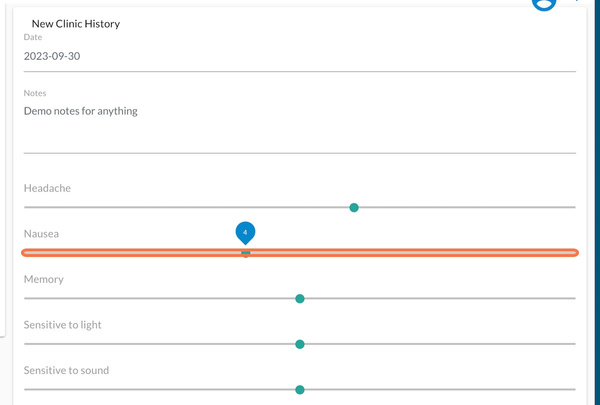Open the user profile avatar icon

[x=544, y=4]
